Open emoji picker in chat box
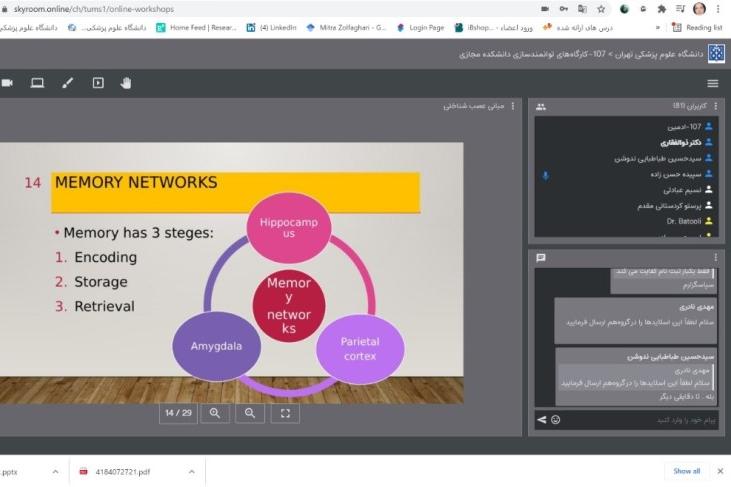The width and height of the screenshot is (731, 487). (x=556, y=419)
